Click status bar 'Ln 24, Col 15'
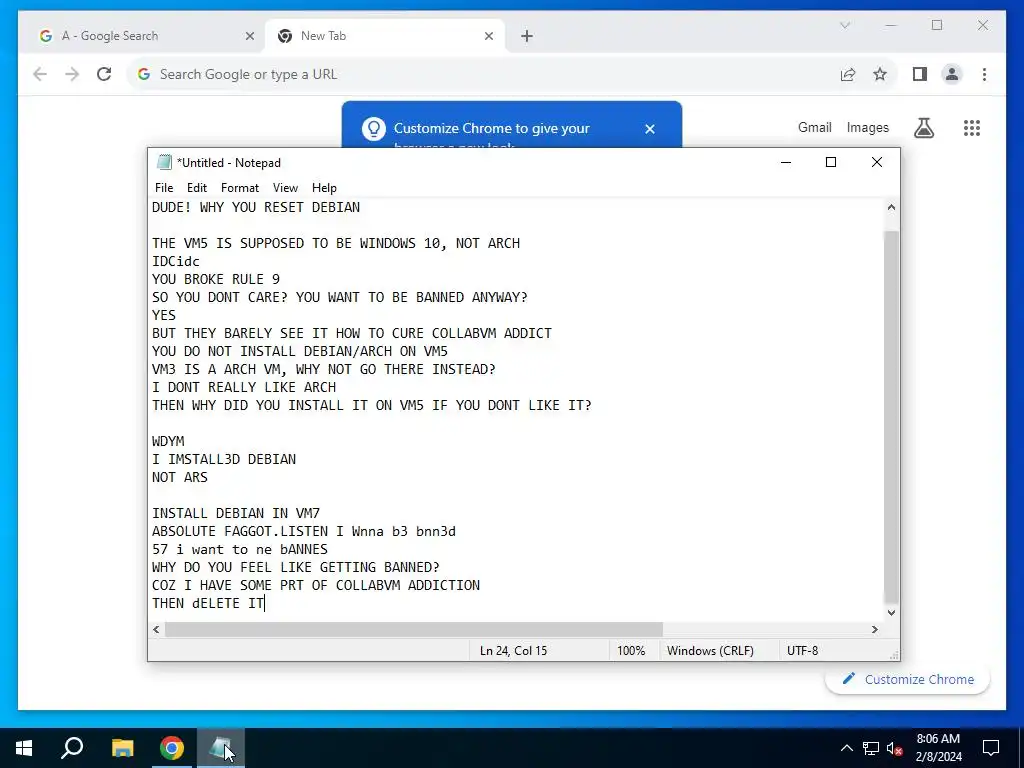 click(x=513, y=650)
